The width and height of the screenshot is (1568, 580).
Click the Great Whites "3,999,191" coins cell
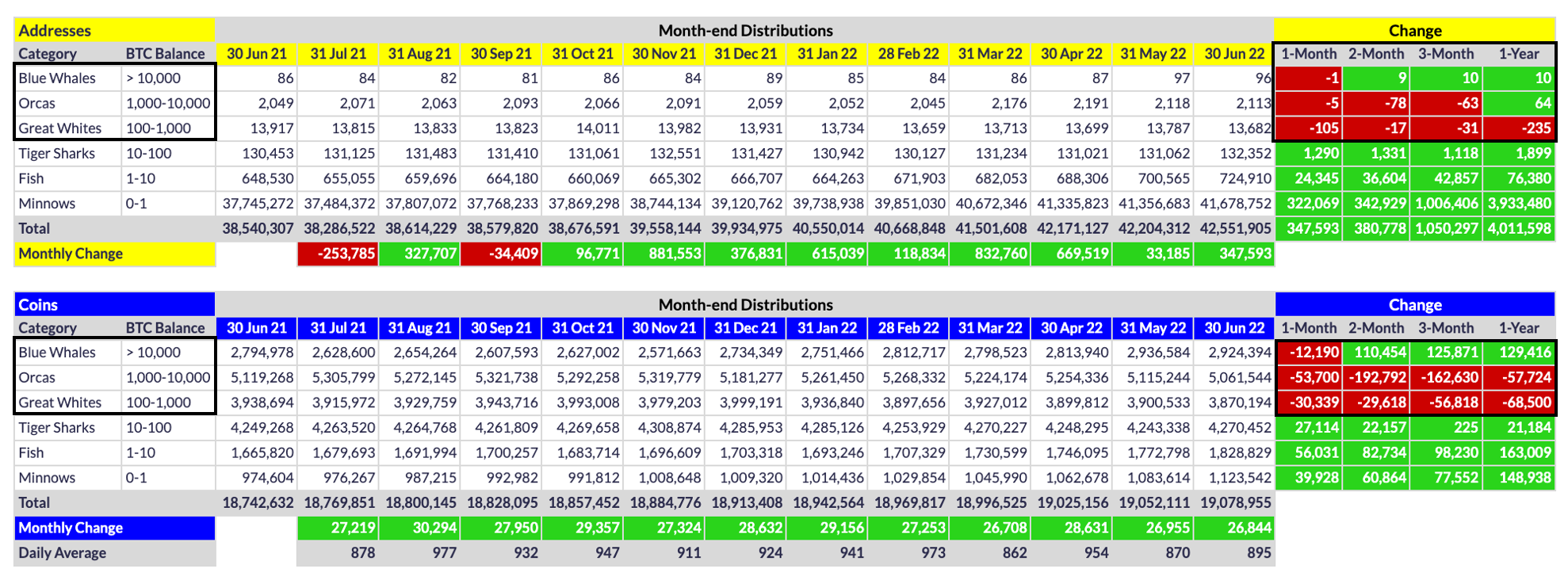click(x=746, y=403)
